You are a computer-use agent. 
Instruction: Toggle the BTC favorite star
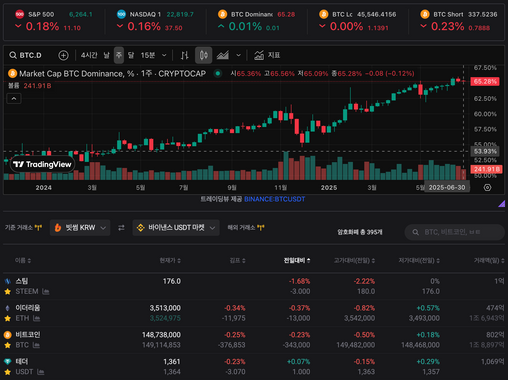coord(7,345)
